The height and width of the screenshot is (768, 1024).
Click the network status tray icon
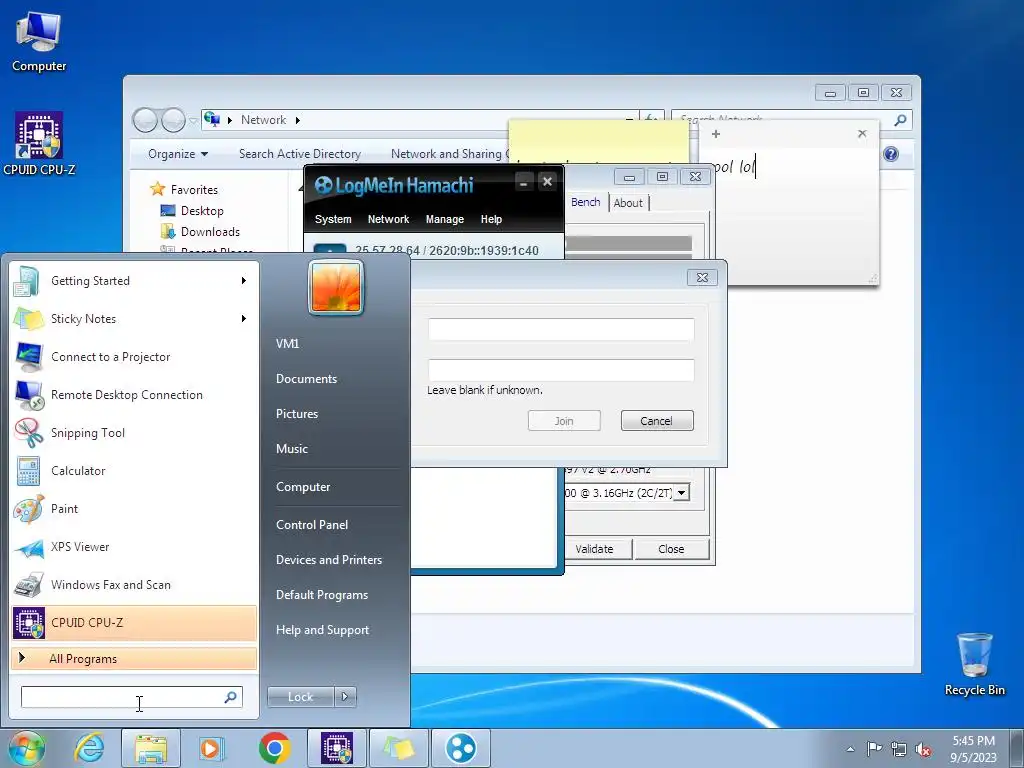point(899,749)
